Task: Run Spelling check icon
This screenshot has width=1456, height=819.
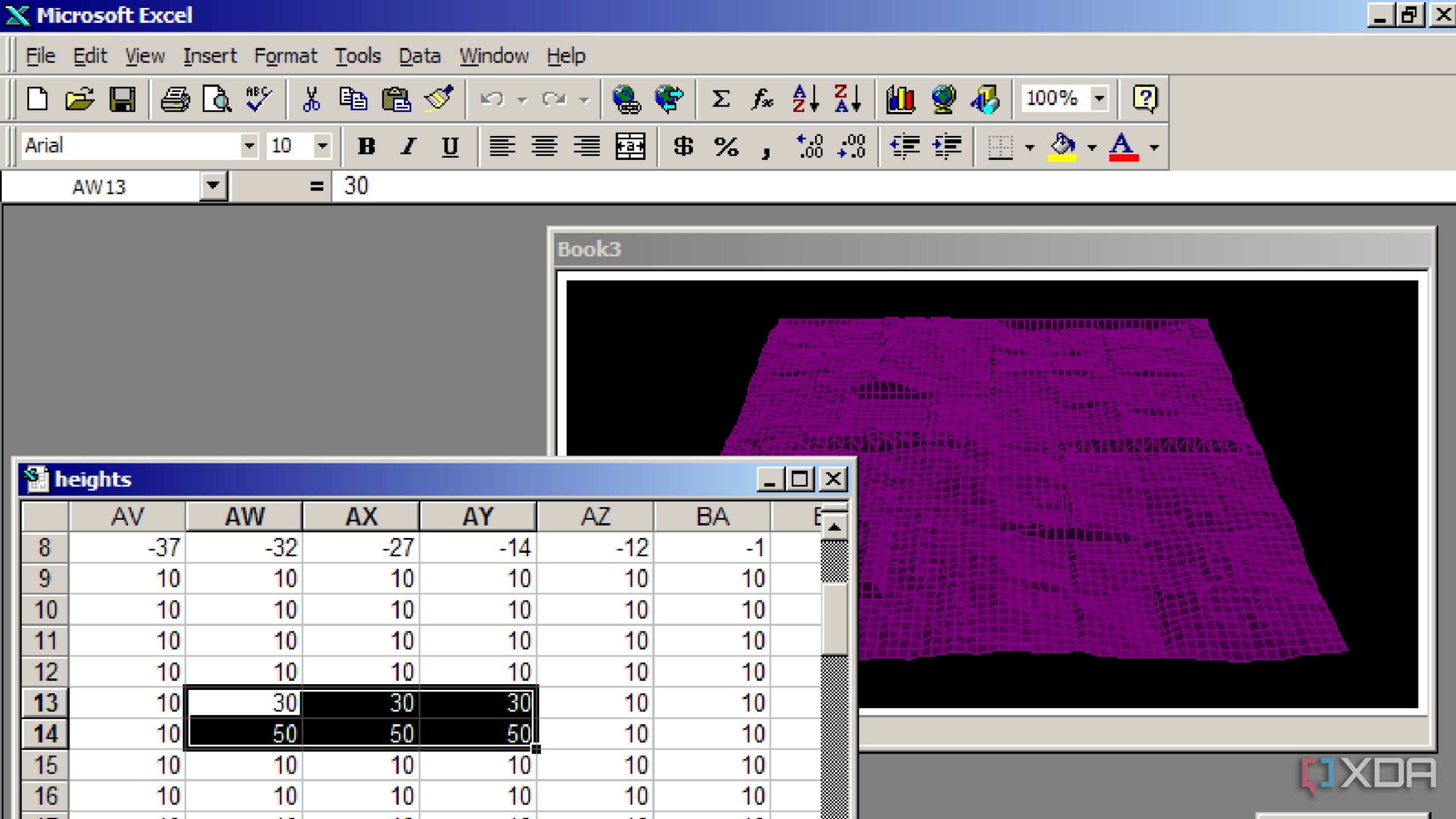Action: pyautogui.click(x=259, y=100)
